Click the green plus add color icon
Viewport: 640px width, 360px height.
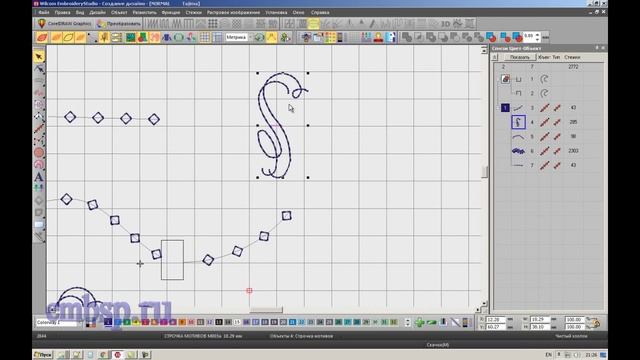coord(419,322)
